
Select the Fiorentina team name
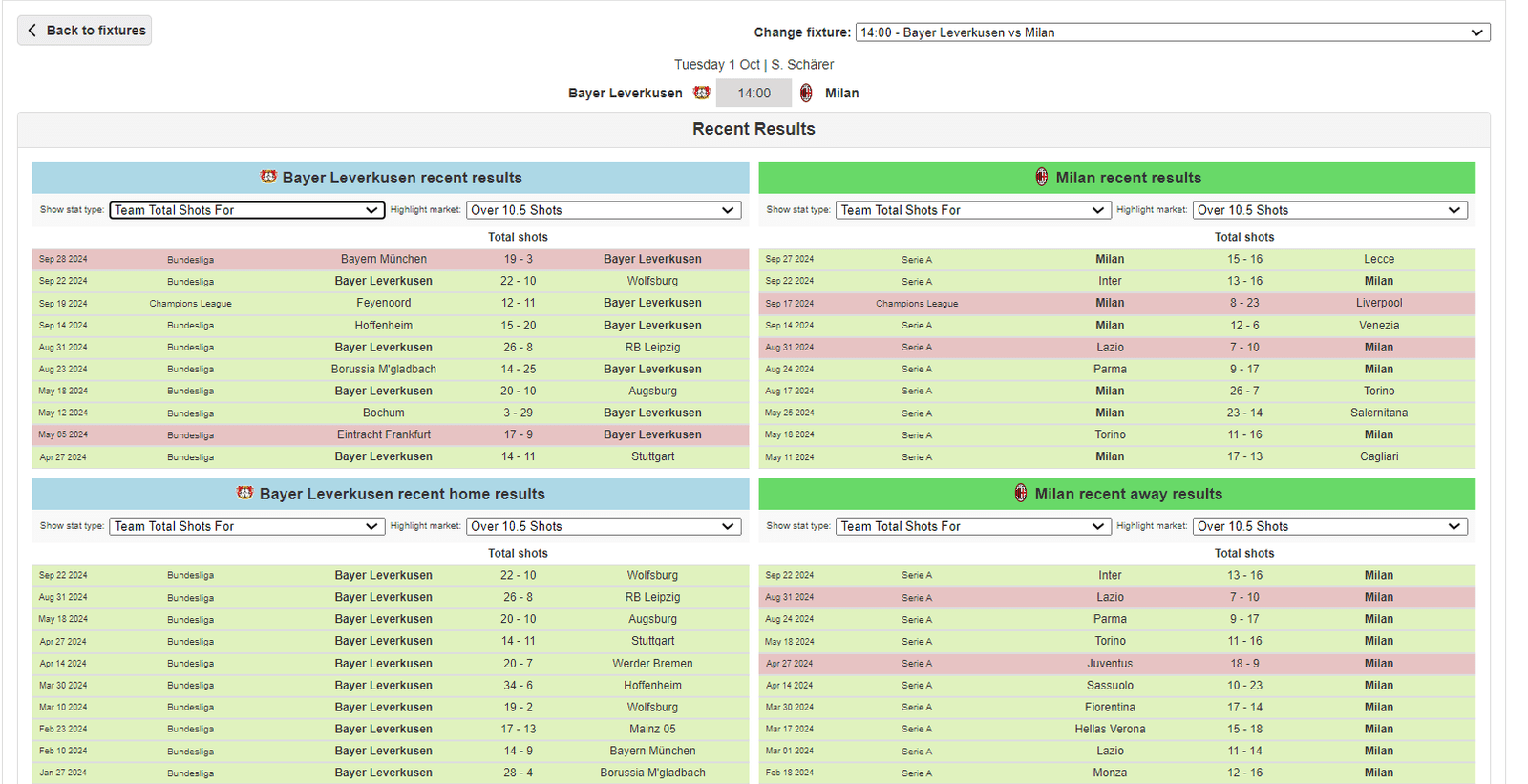click(x=1110, y=707)
